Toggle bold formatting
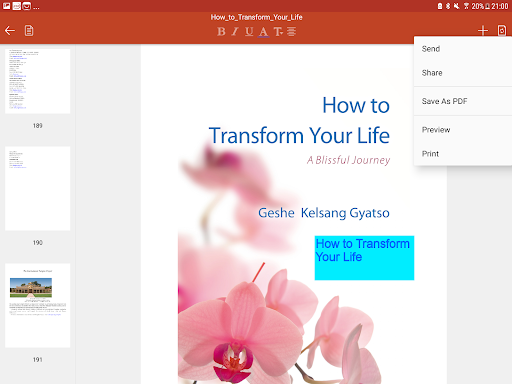The width and height of the screenshot is (512, 384). [x=221, y=31]
